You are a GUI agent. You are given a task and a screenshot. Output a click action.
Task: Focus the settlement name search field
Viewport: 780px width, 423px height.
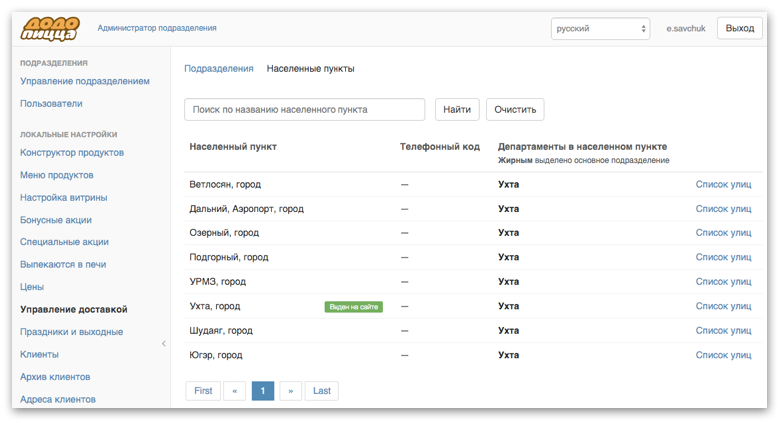click(x=304, y=109)
